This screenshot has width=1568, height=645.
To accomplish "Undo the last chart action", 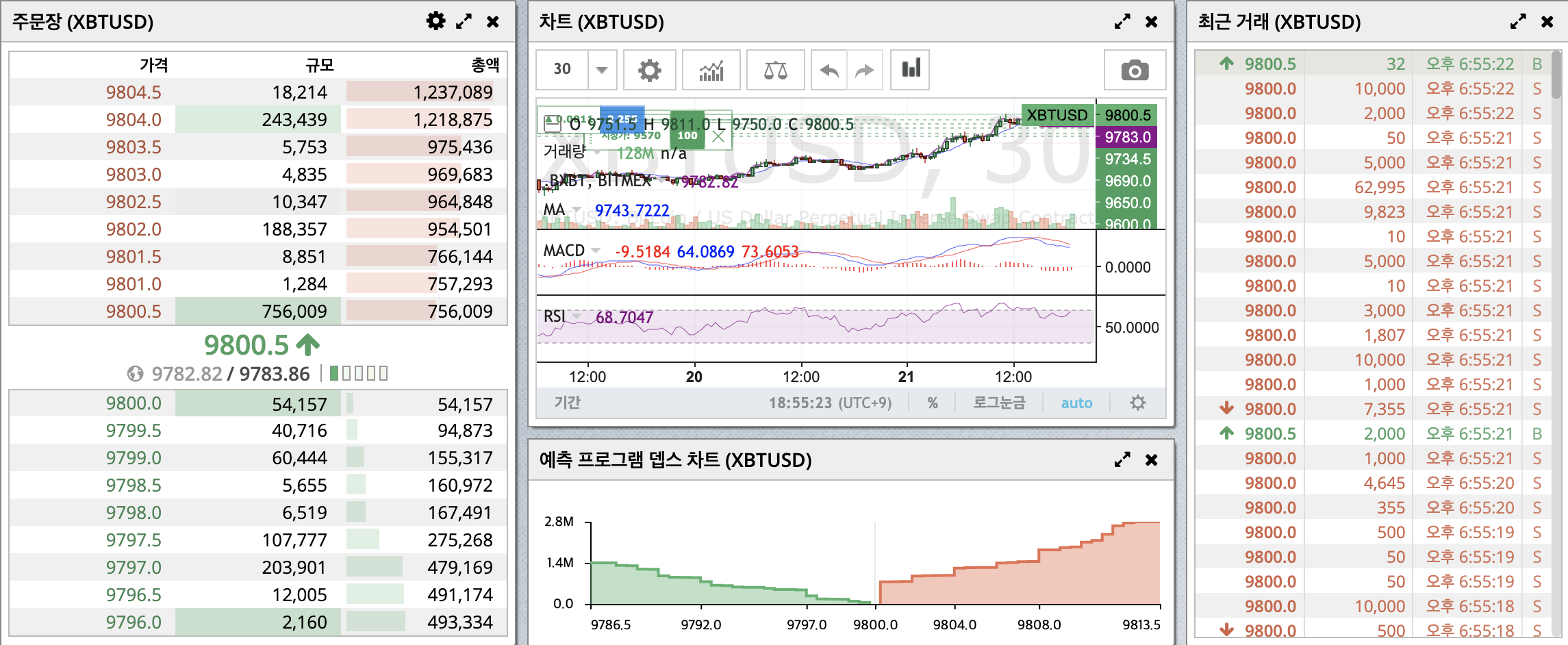I will (x=829, y=70).
